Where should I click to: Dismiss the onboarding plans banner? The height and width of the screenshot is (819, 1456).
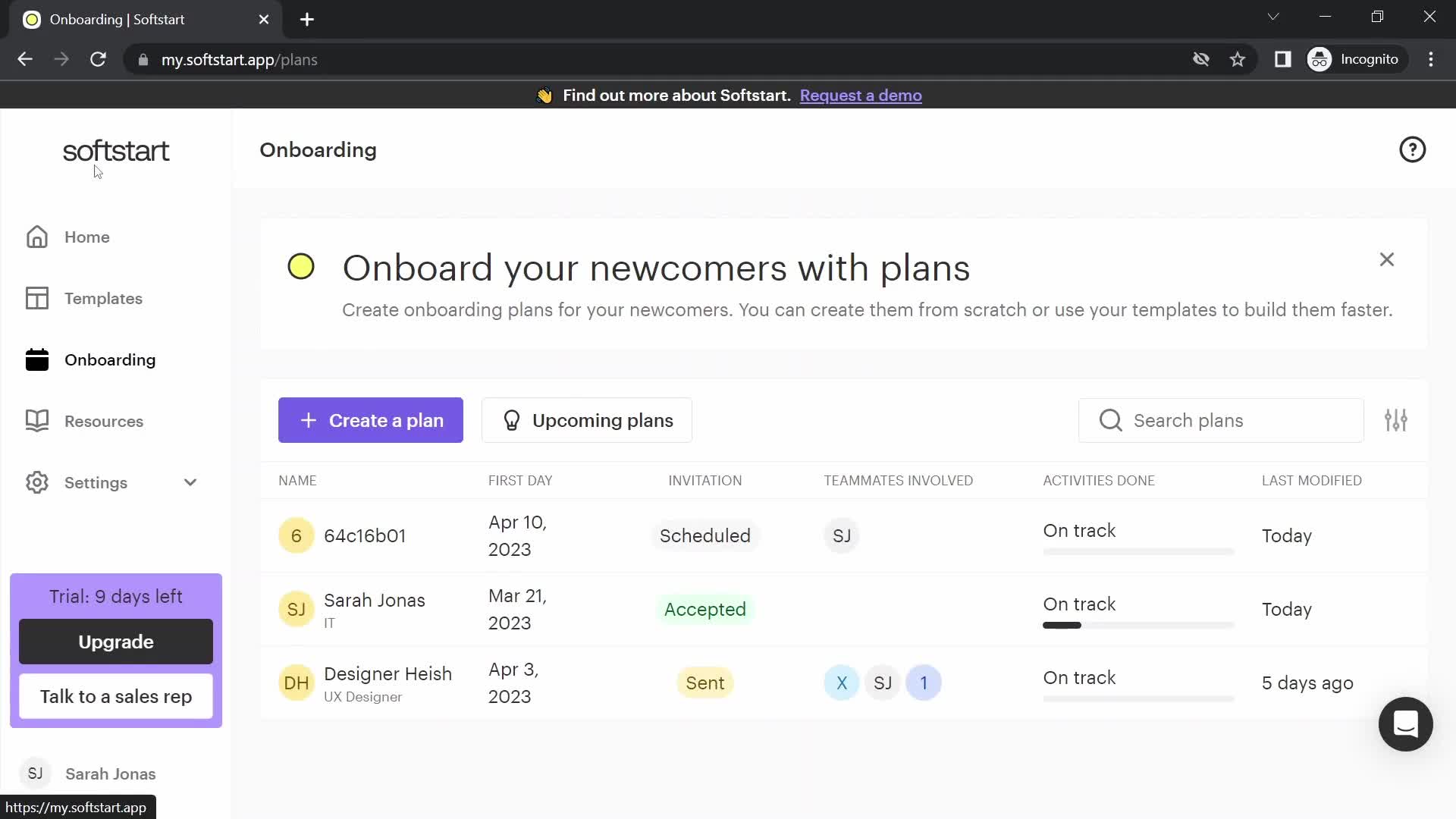tap(1387, 259)
